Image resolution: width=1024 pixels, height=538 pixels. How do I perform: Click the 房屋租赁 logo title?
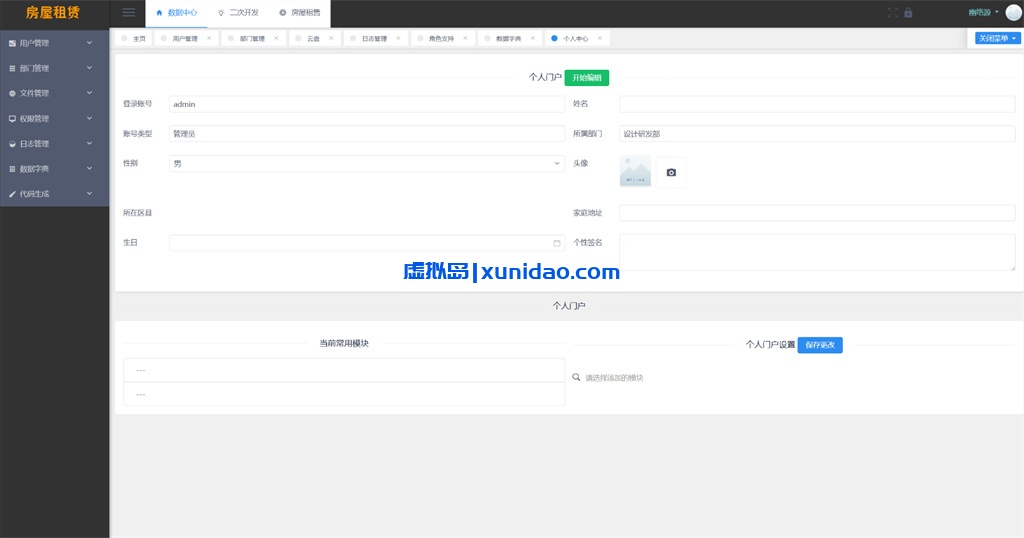click(x=53, y=12)
